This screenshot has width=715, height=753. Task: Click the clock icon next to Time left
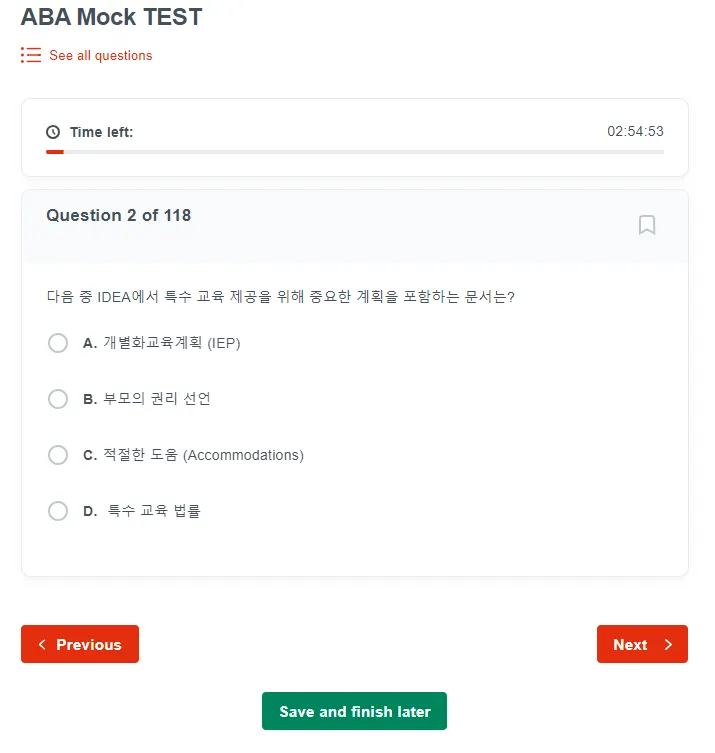point(53,132)
